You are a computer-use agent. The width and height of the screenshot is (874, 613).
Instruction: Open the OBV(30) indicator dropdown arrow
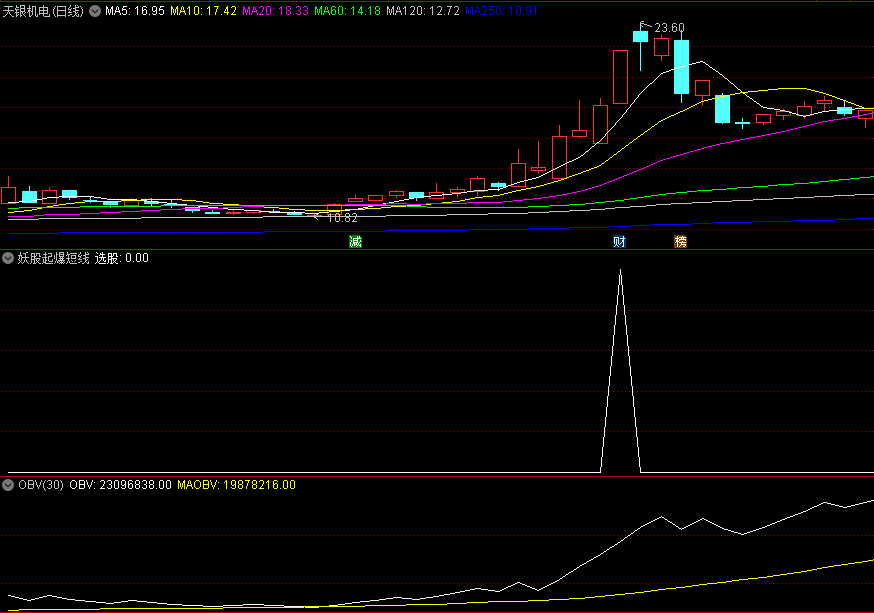click(8, 485)
